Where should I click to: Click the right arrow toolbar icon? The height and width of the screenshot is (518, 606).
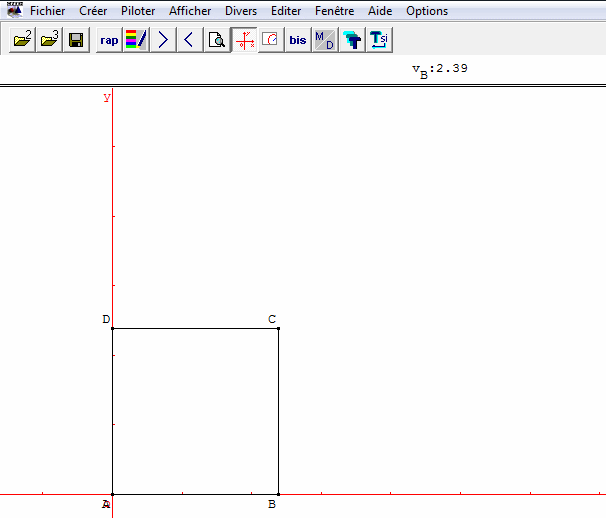(x=163, y=40)
